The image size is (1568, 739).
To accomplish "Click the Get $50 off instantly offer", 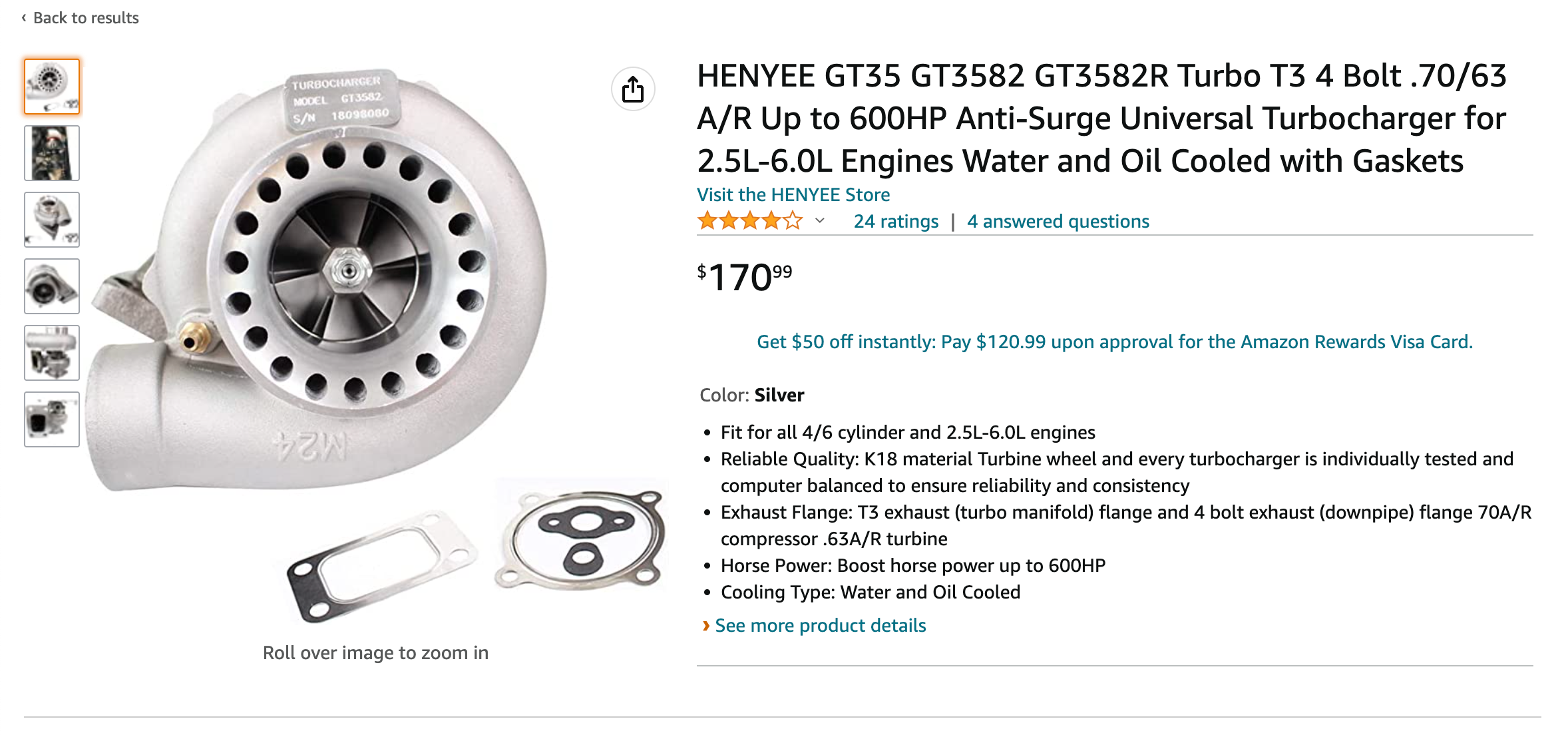I will pos(1114,342).
